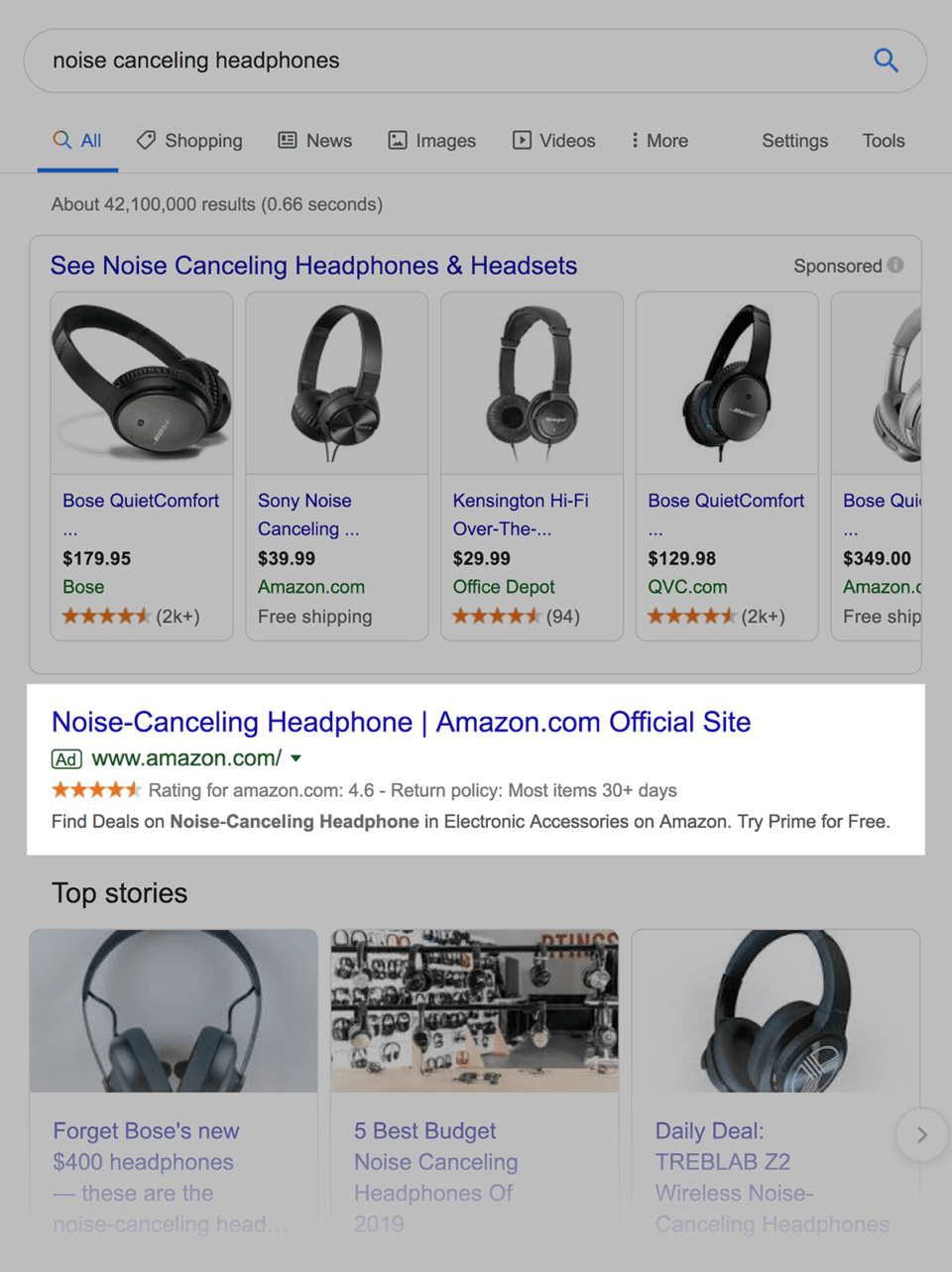Open the dropdown arrow beside www.amazon.com/

(296, 758)
